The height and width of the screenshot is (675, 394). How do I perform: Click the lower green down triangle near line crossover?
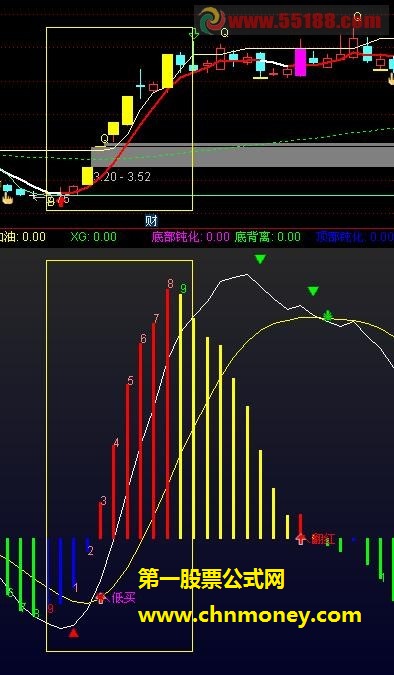(x=313, y=291)
